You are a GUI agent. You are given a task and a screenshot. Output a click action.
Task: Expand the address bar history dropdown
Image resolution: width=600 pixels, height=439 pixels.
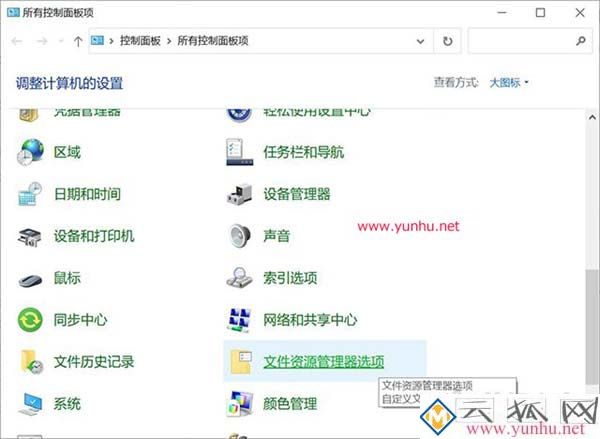(420, 41)
